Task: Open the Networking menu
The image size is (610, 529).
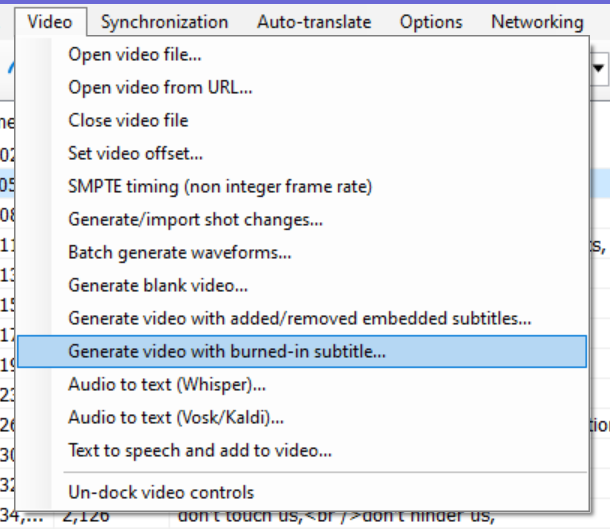Action: [537, 21]
